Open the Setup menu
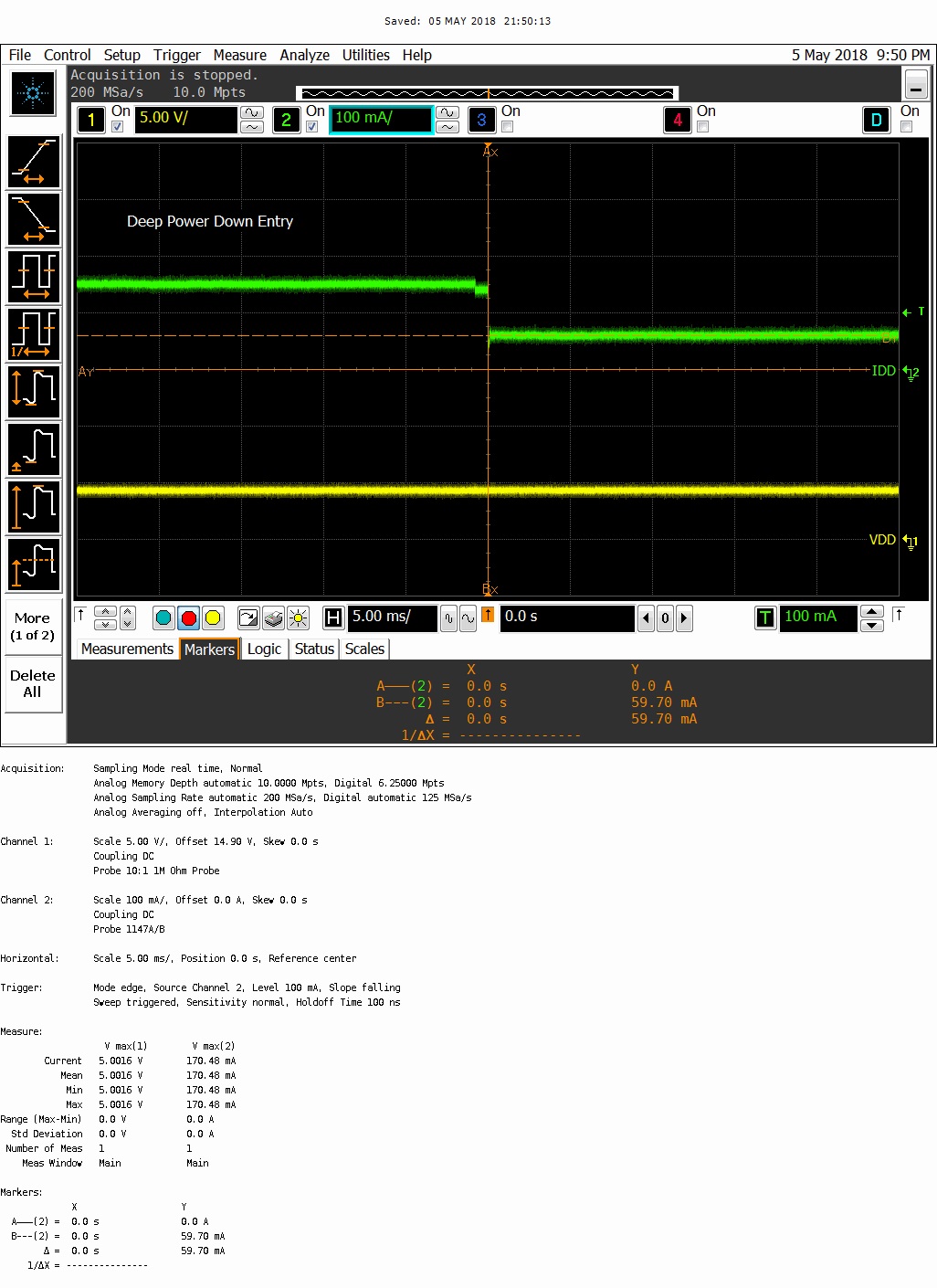The width and height of the screenshot is (937, 1288). [x=122, y=55]
